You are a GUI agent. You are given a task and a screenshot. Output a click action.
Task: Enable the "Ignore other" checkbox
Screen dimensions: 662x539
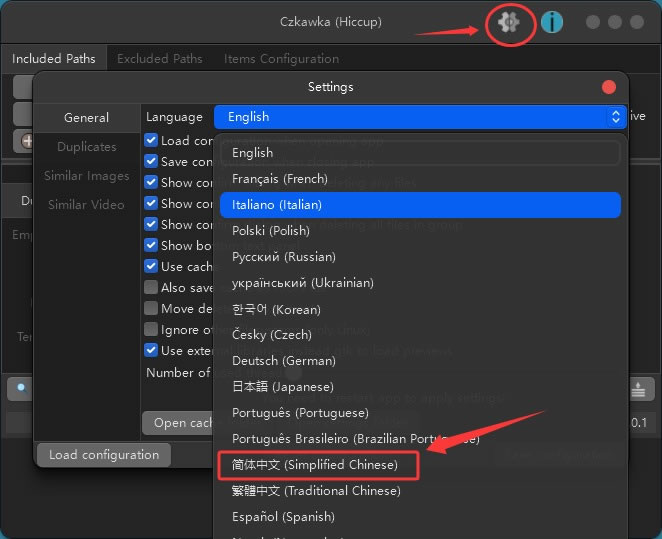coord(152,330)
